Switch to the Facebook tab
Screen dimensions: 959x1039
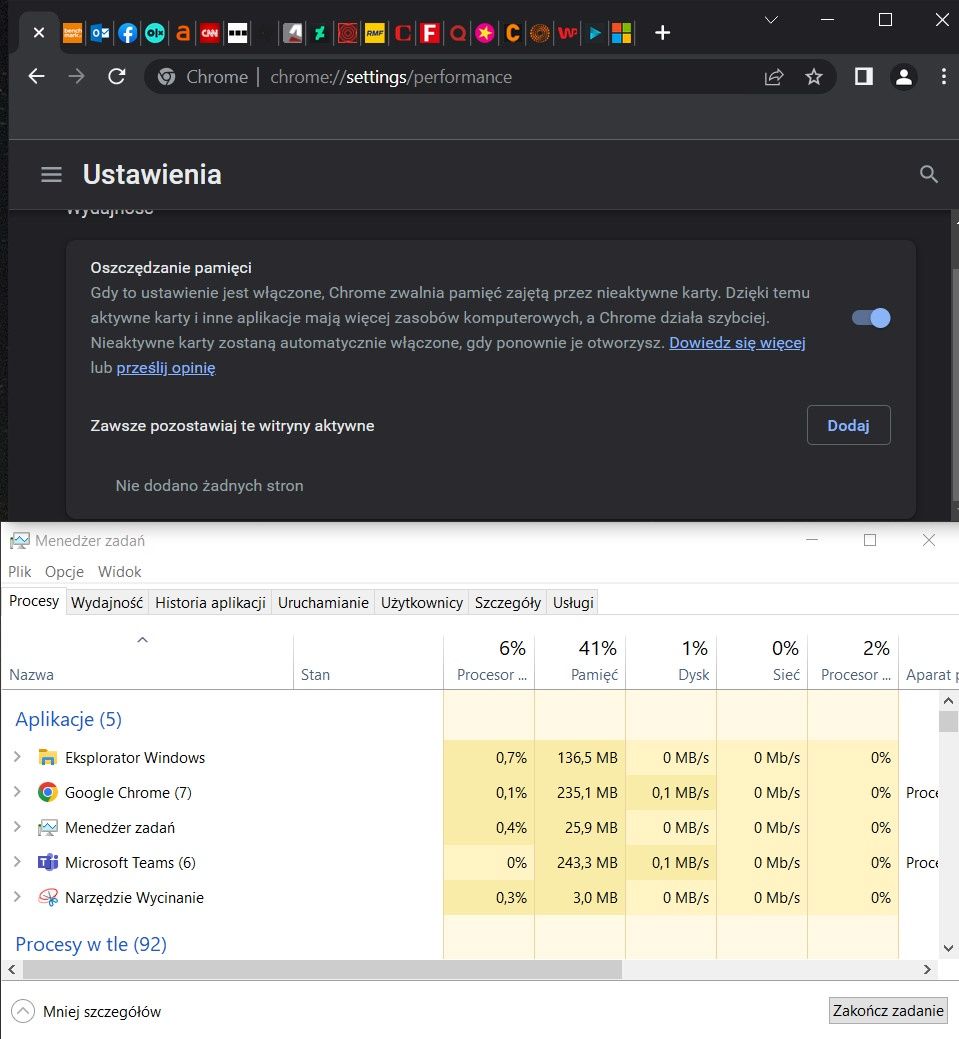tap(127, 32)
